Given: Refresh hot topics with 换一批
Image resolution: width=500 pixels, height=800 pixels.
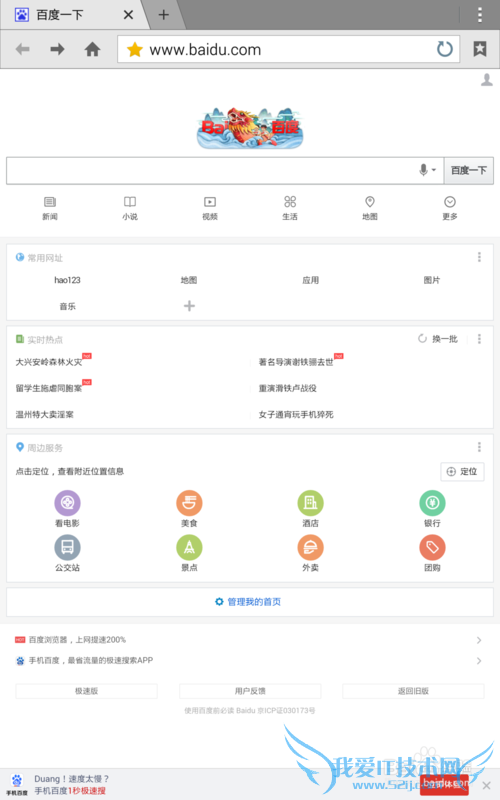Looking at the screenshot, I should [438, 339].
